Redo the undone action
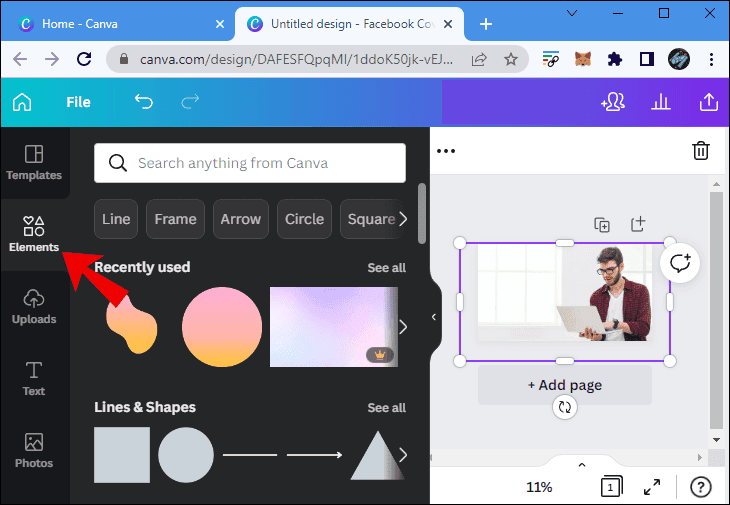This screenshot has height=505, width=730. pyautogui.click(x=190, y=101)
